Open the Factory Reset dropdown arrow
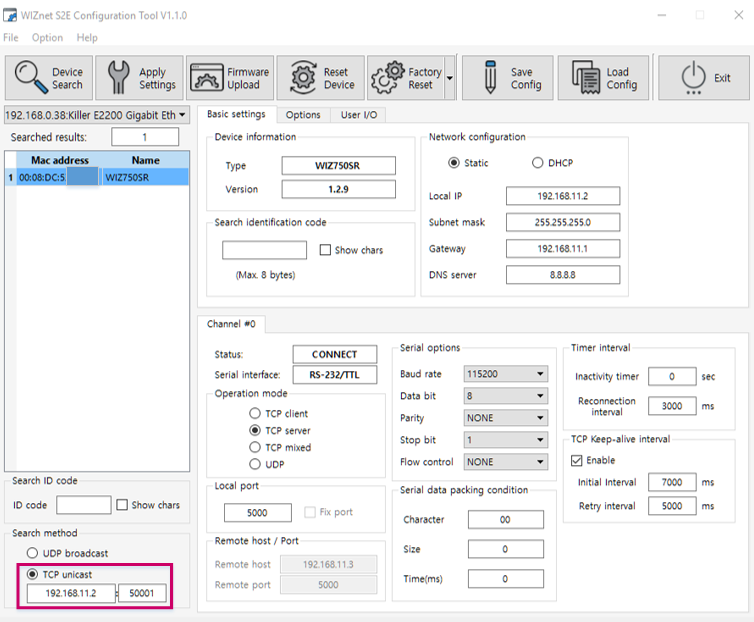754x622 pixels. coord(450,77)
